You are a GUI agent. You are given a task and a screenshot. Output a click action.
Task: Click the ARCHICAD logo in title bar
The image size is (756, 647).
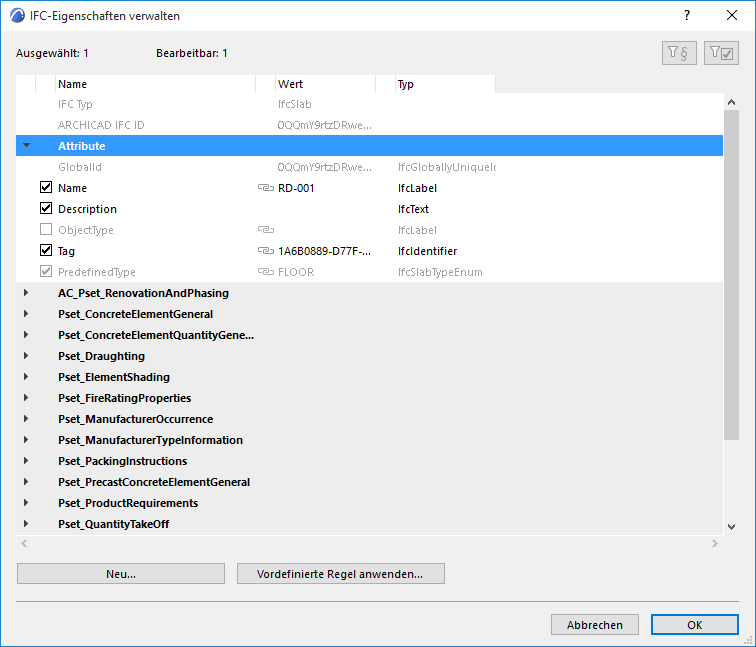(x=17, y=16)
